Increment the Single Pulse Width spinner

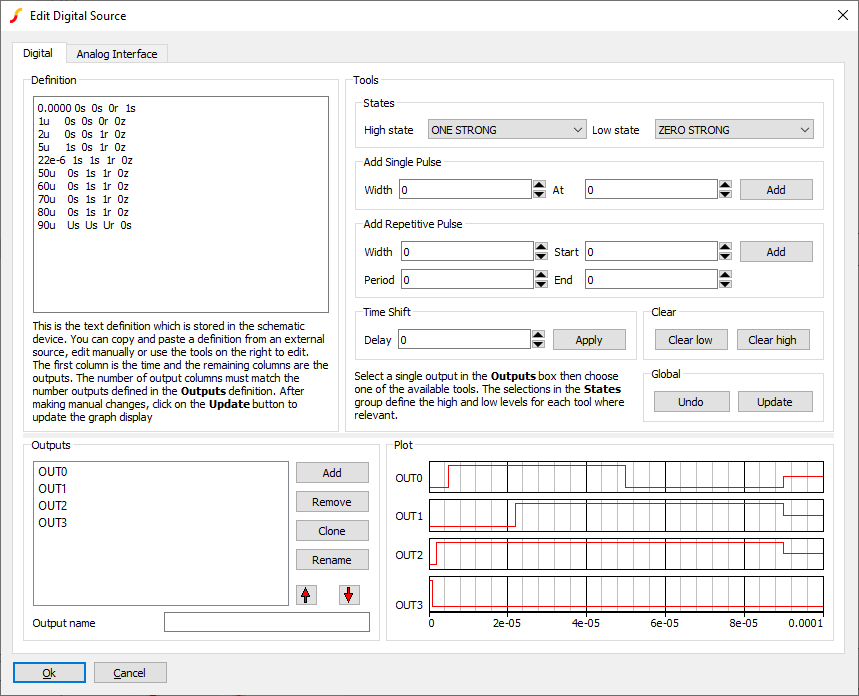[540, 185]
